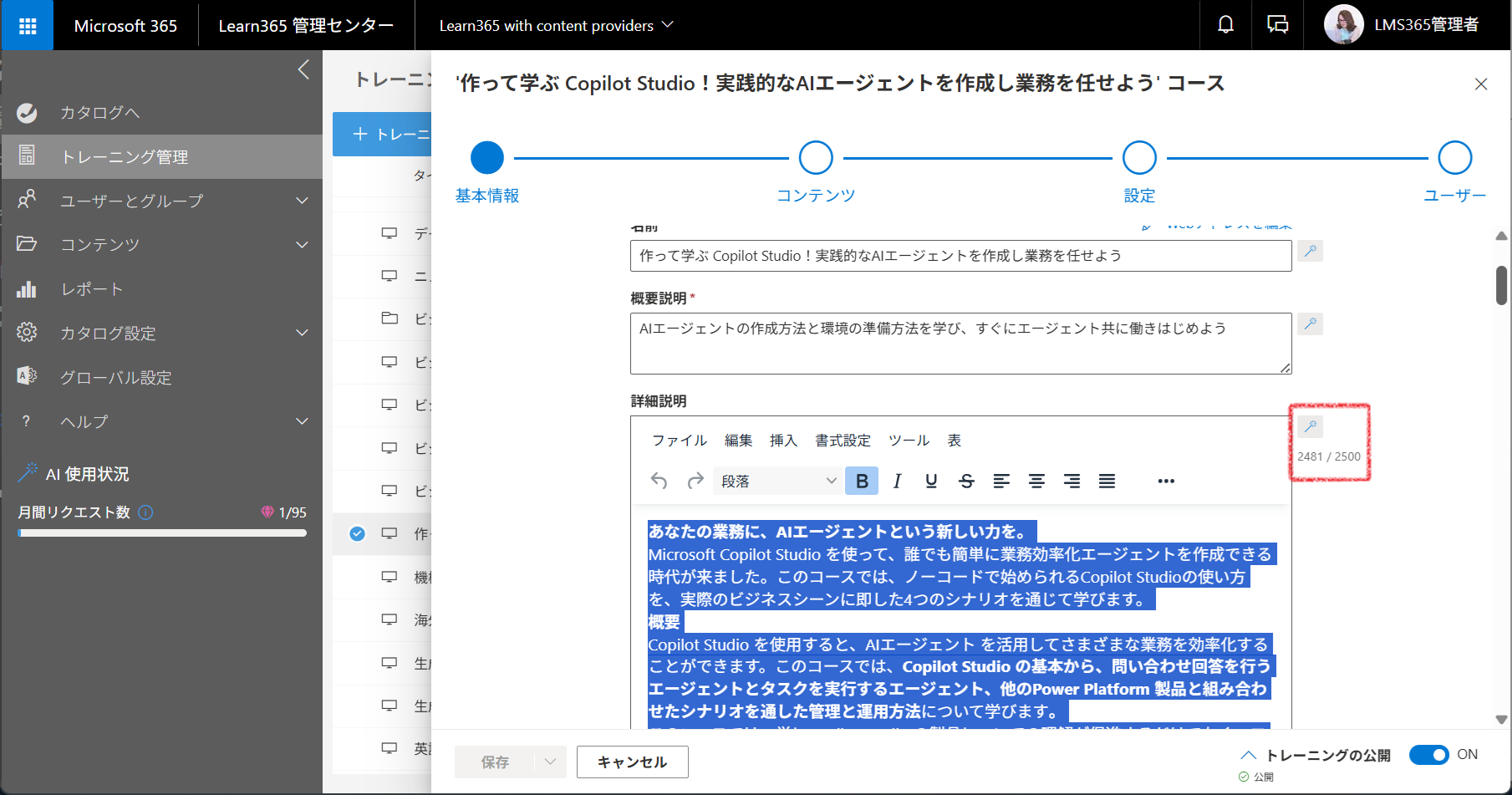Open the 書式設定 editor menu
The width and height of the screenshot is (1512, 795).
pyautogui.click(x=843, y=441)
